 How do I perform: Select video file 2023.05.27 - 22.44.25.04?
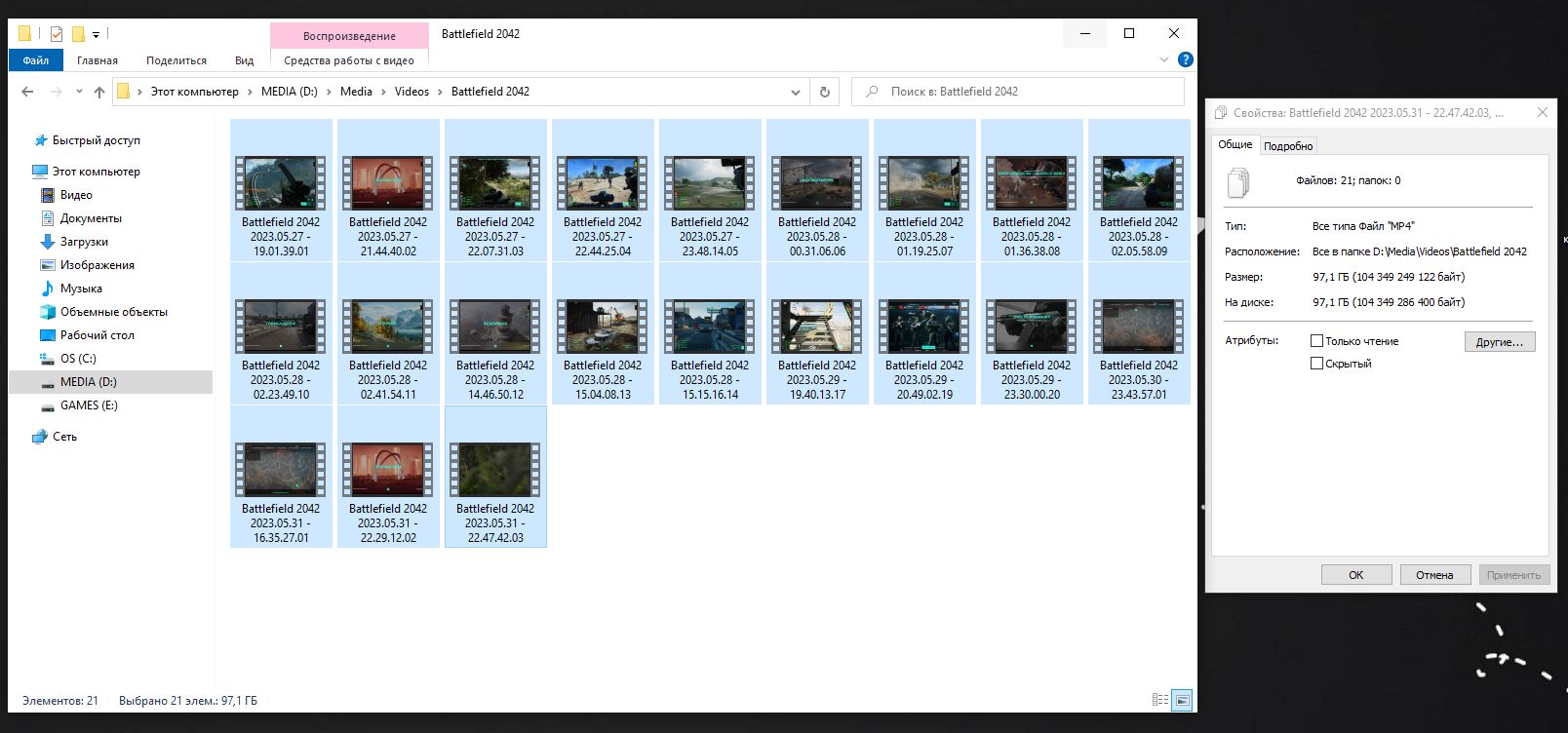pos(603,190)
